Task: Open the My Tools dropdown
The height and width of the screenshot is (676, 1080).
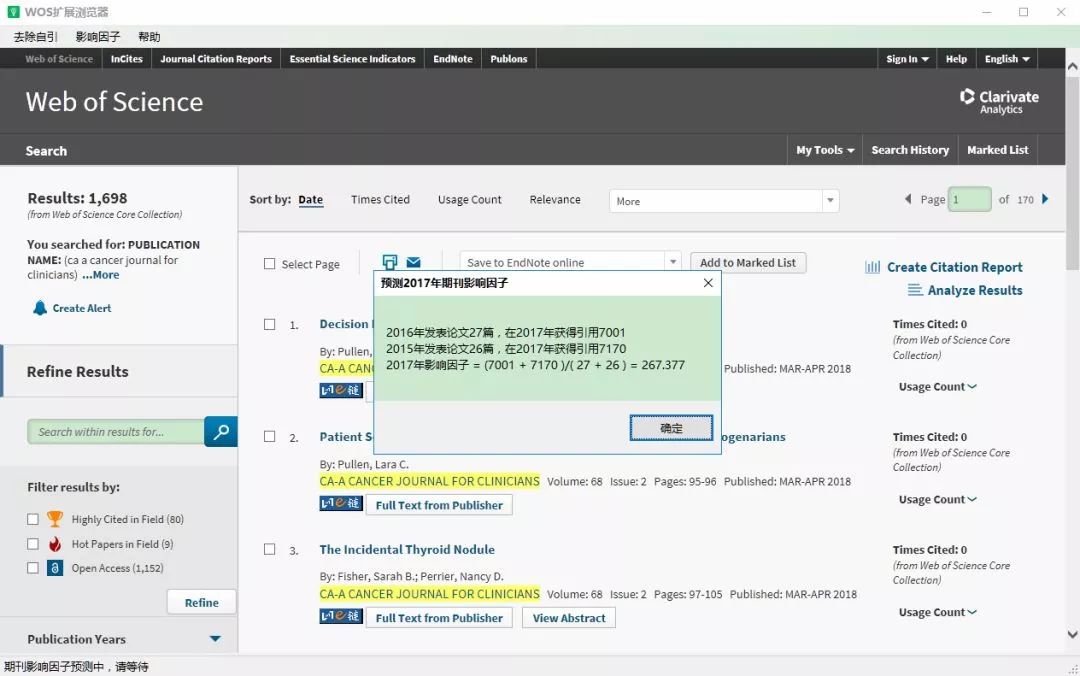Action: (x=825, y=150)
